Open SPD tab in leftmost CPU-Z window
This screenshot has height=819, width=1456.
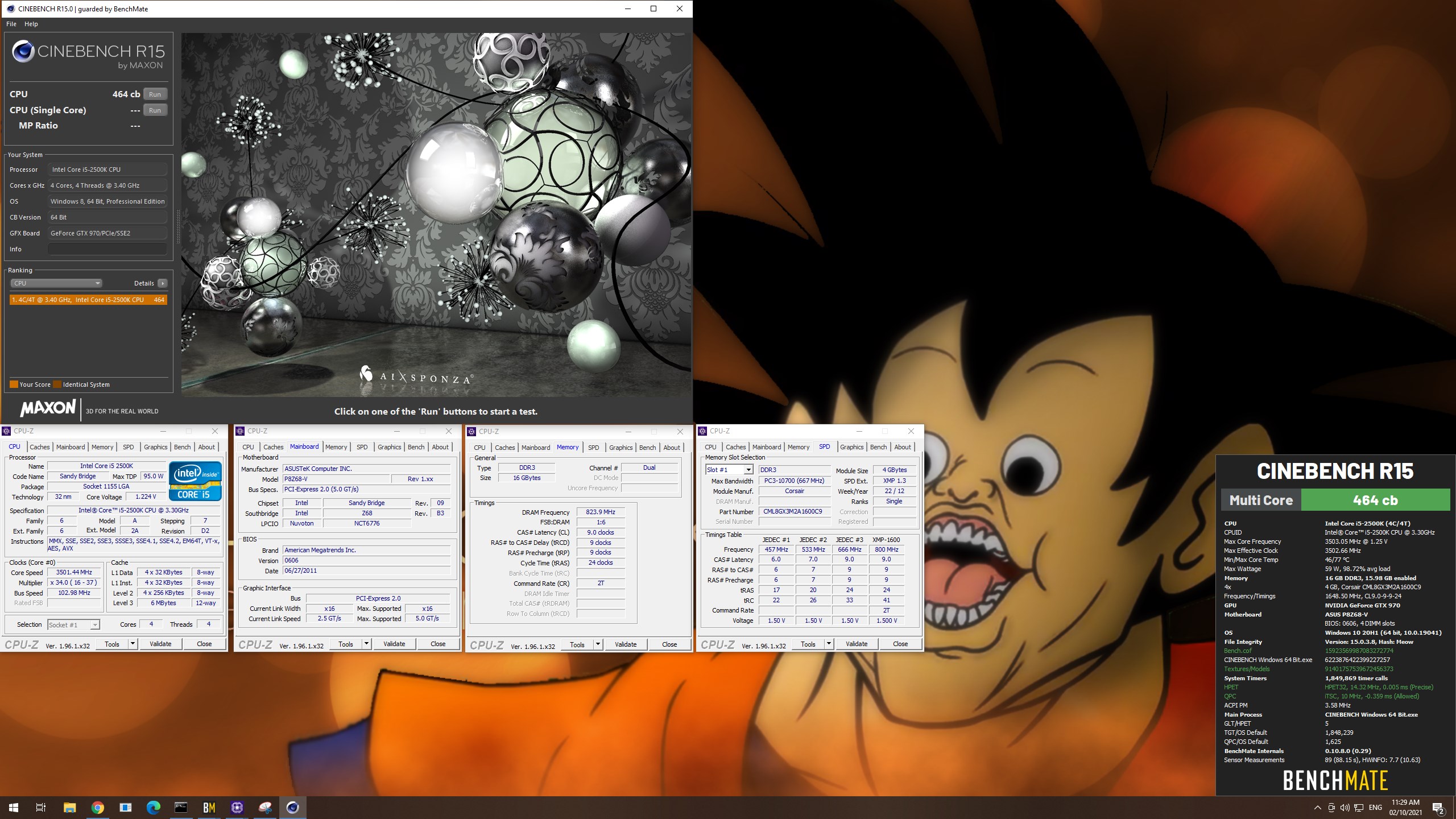point(129,447)
